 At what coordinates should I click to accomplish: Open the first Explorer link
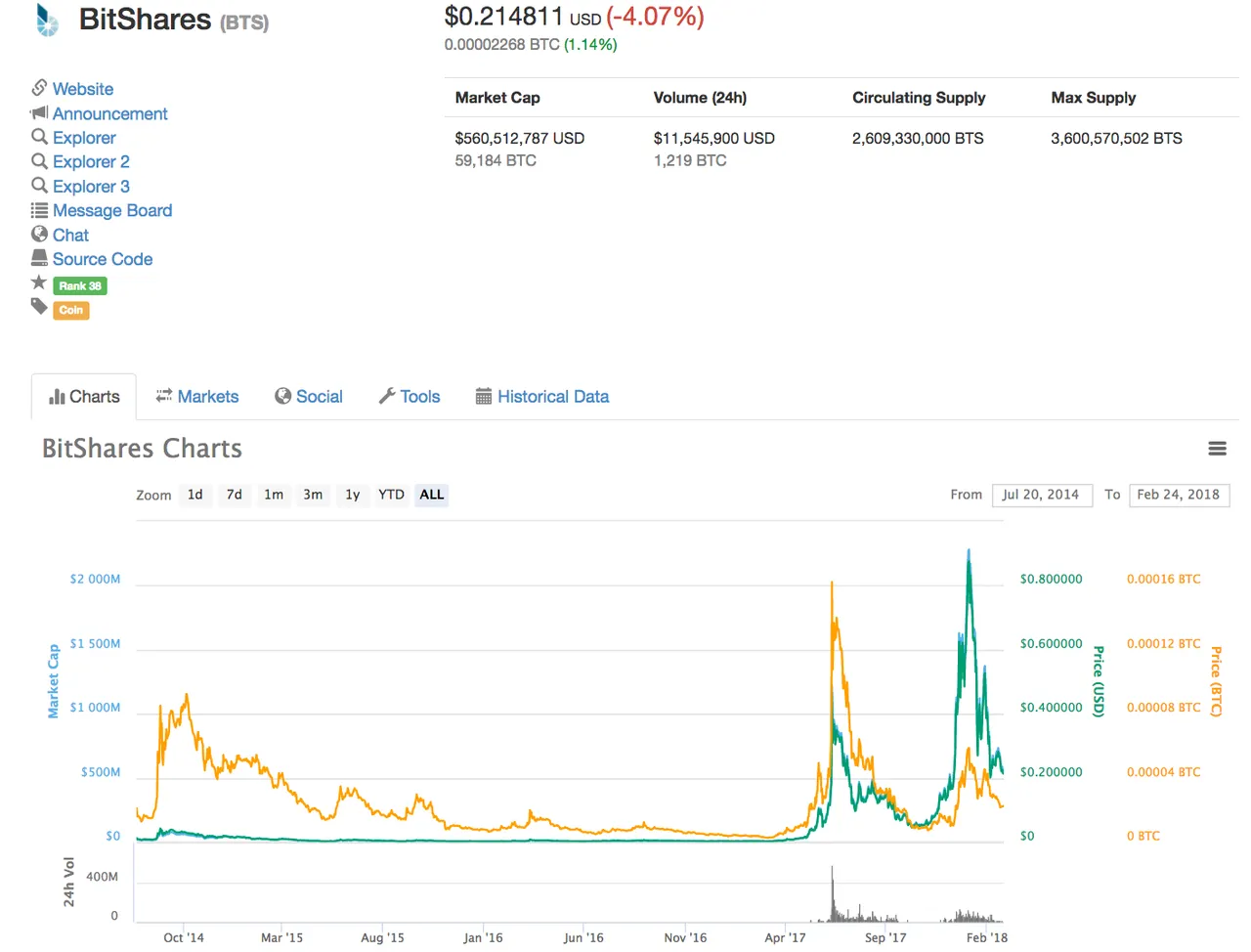coord(84,138)
